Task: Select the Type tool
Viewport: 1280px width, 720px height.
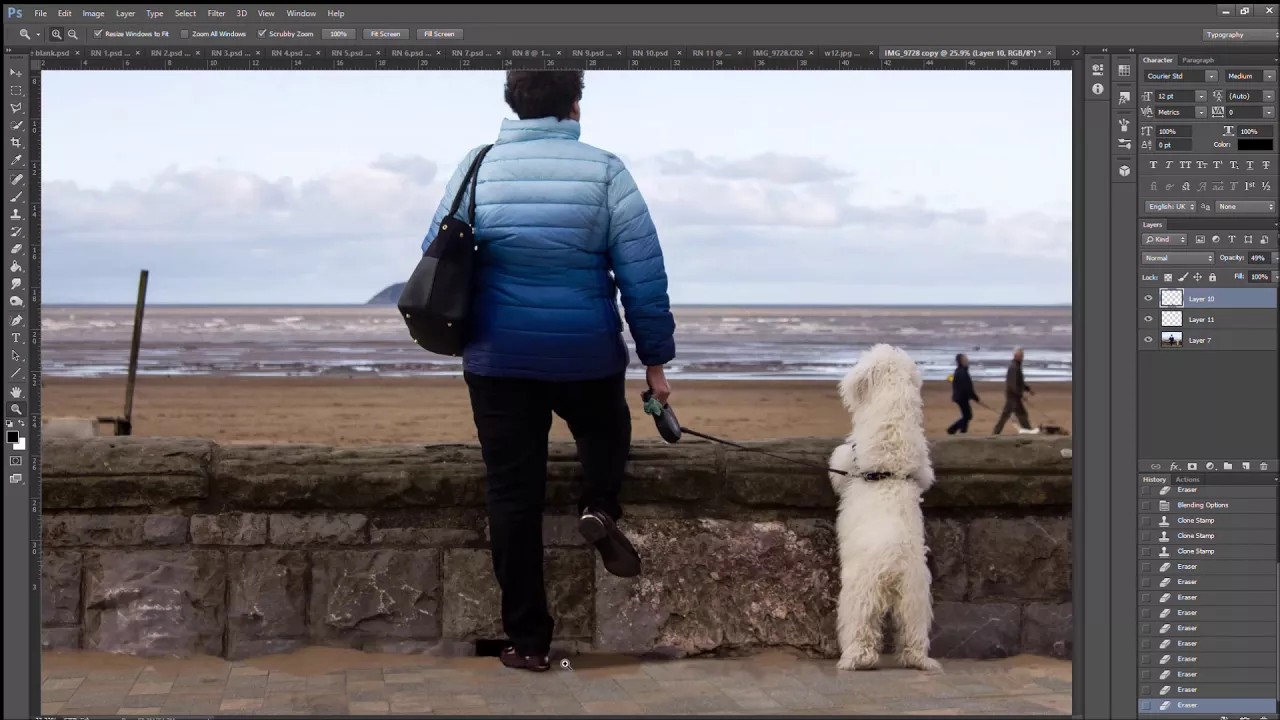Action: click(x=16, y=338)
